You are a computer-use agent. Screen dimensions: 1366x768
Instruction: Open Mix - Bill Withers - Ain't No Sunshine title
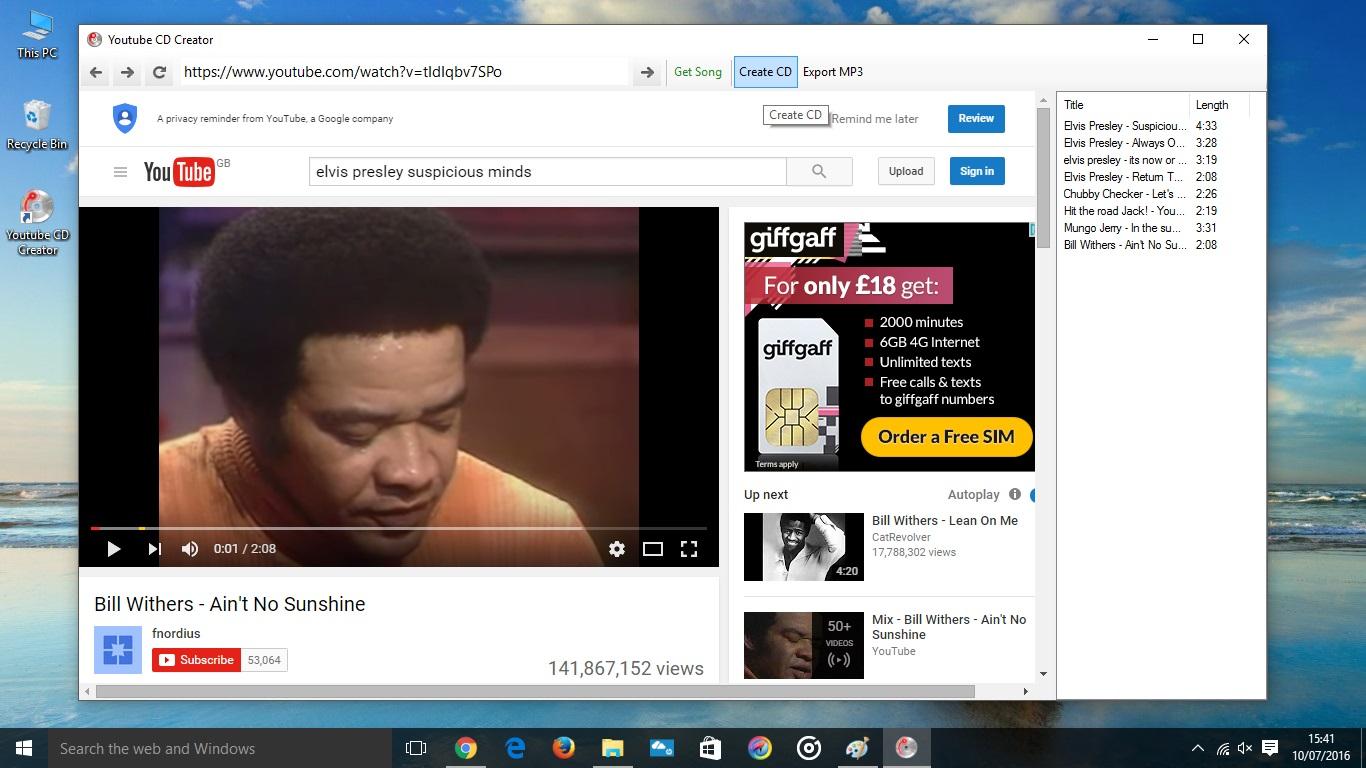[949, 627]
